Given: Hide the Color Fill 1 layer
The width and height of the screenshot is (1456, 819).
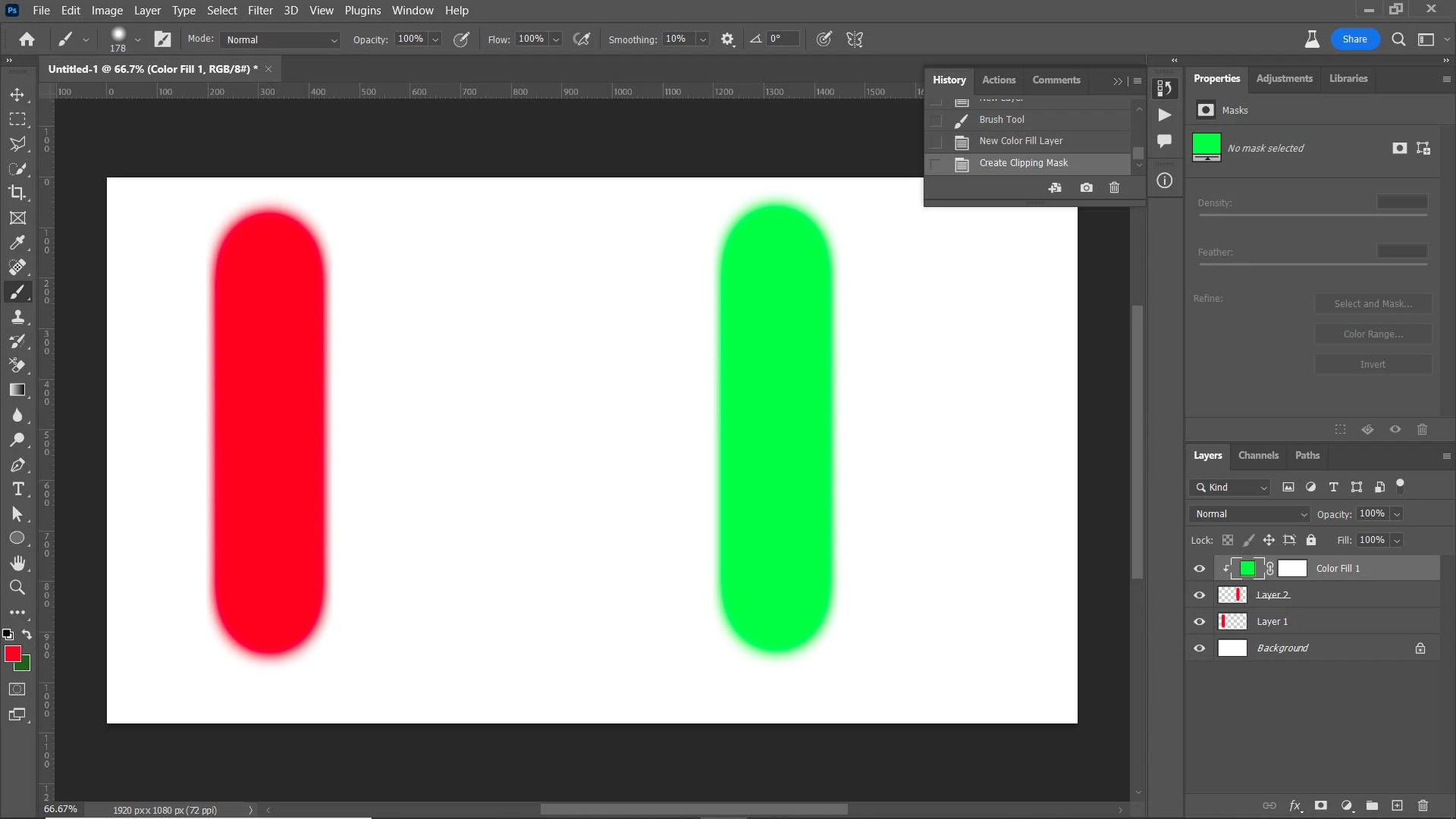Looking at the screenshot, I should 1199,569.
